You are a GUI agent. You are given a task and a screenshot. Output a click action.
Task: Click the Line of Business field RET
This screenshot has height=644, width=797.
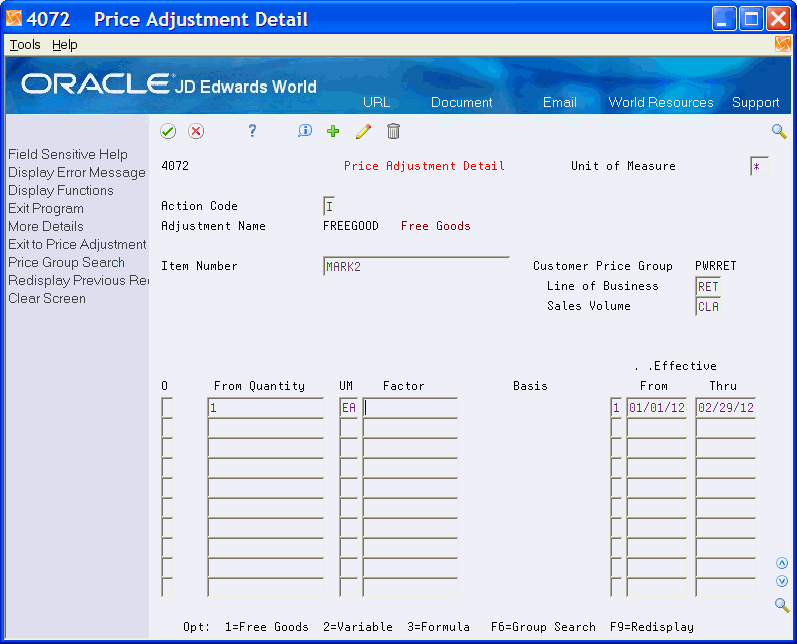click(x=708, y=286)
